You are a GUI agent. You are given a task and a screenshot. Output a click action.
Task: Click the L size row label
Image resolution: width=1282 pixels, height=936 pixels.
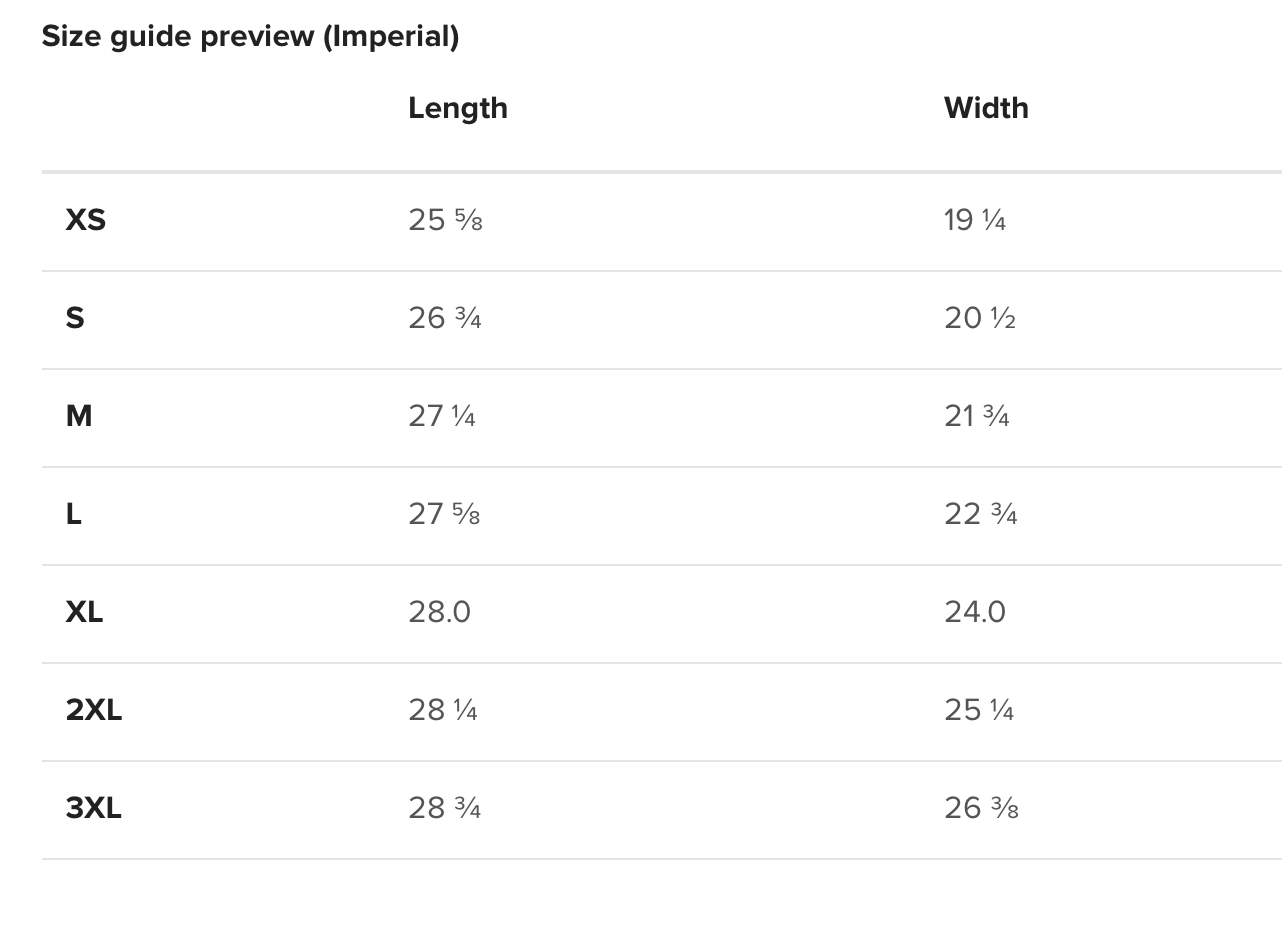[74, 514]
